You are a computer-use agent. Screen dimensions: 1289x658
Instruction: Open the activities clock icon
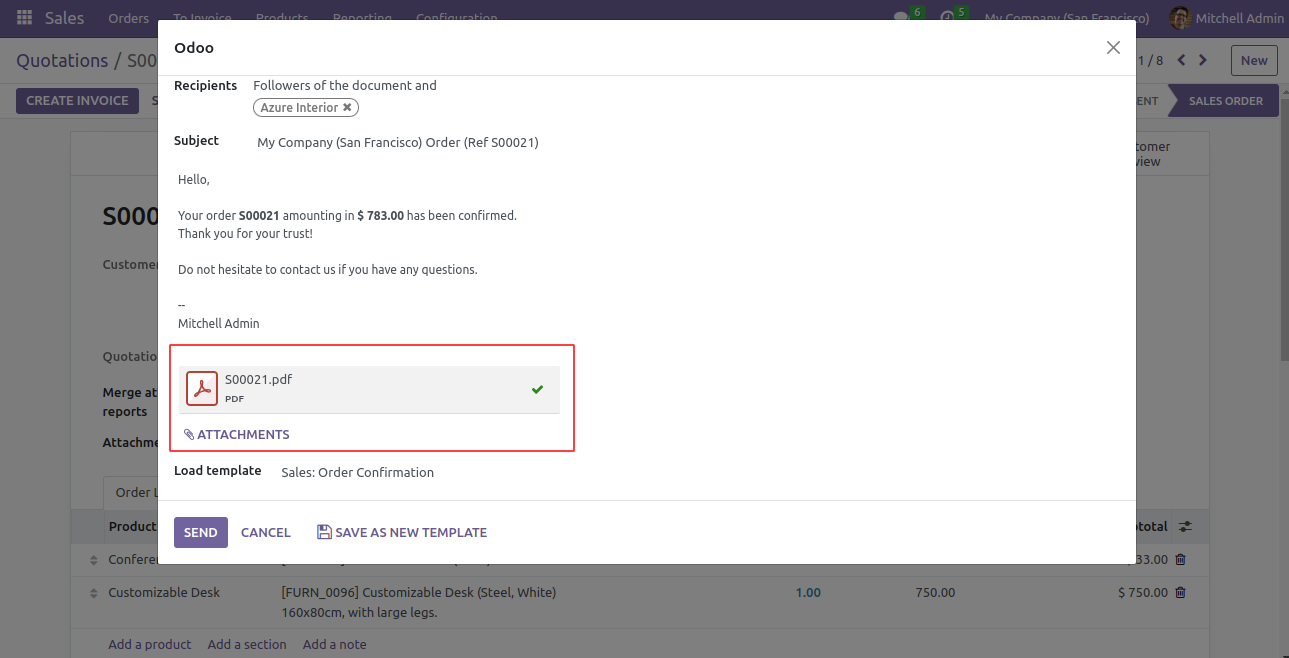pyautogui.click(x=947, y=18)
